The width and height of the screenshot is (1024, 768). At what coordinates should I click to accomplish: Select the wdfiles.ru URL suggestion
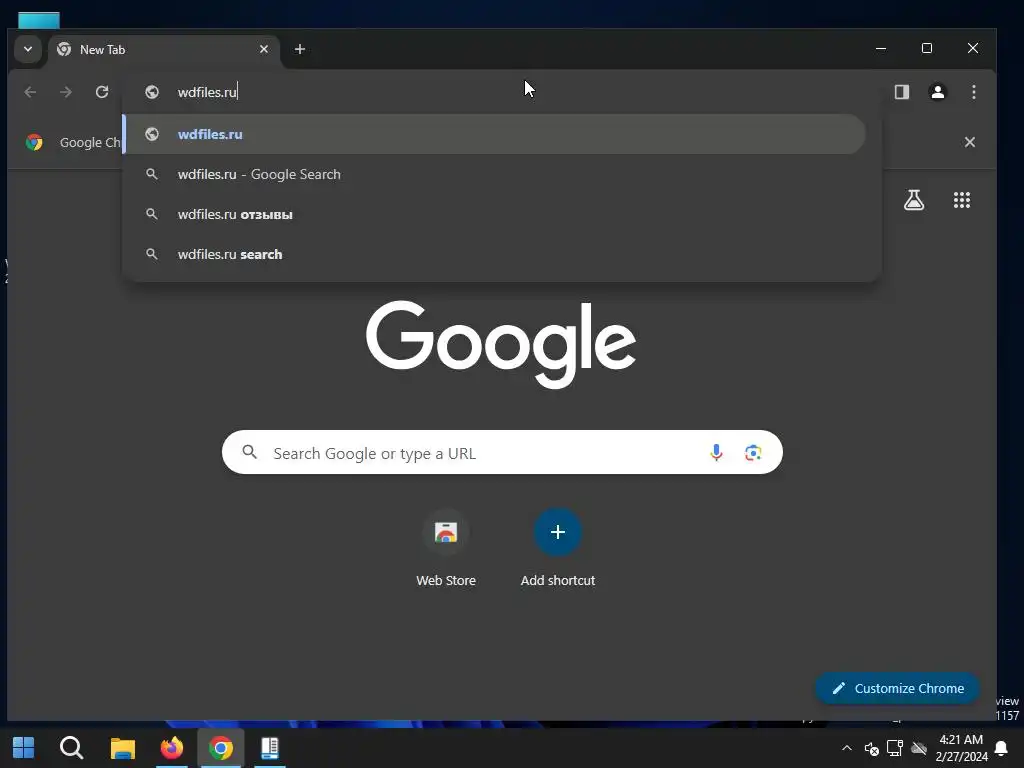click(x=494, y=134)
